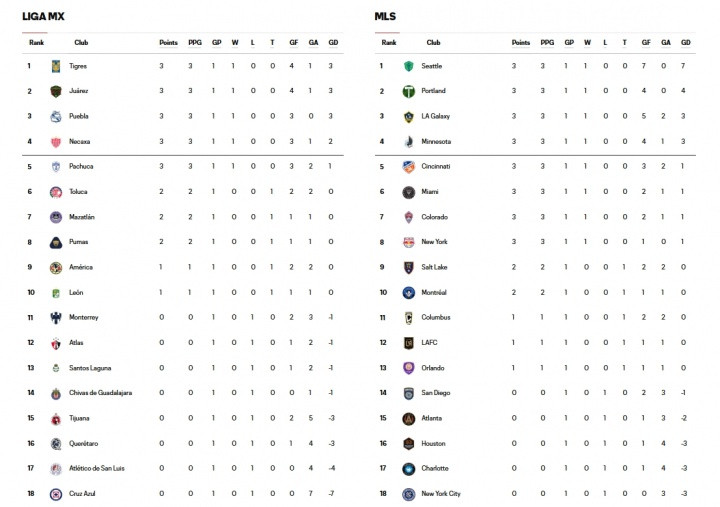Sort MLS table by GD column
The height and width of the screenshot is (507, 720).
686,42
